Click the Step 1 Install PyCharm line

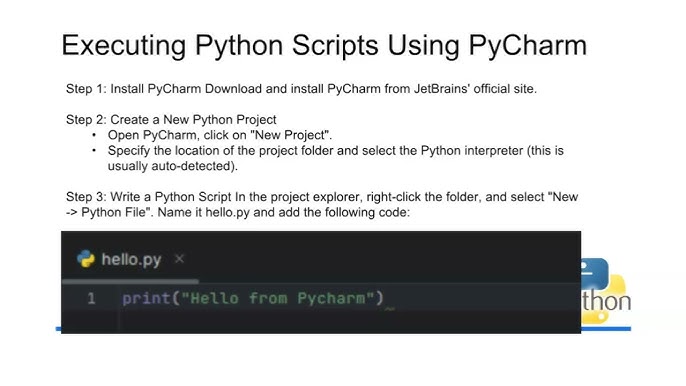[x=301, y=89]
